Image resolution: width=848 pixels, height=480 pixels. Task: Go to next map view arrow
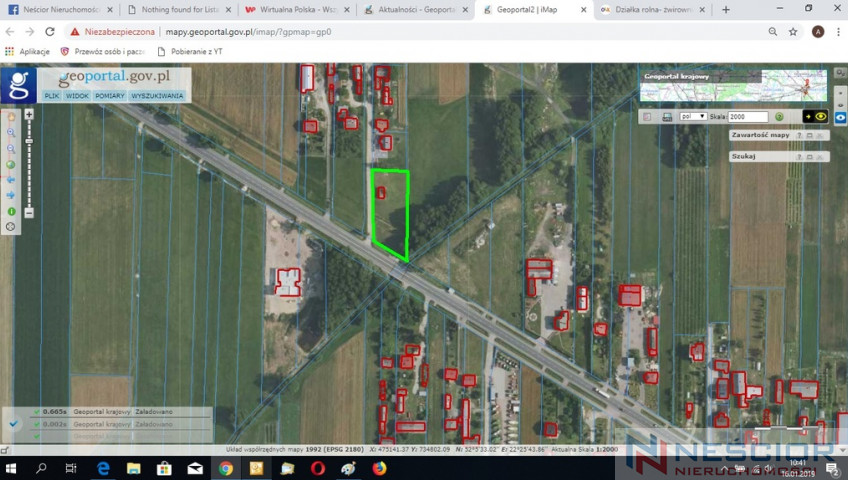pyautogui.click(x=11, y=195)
